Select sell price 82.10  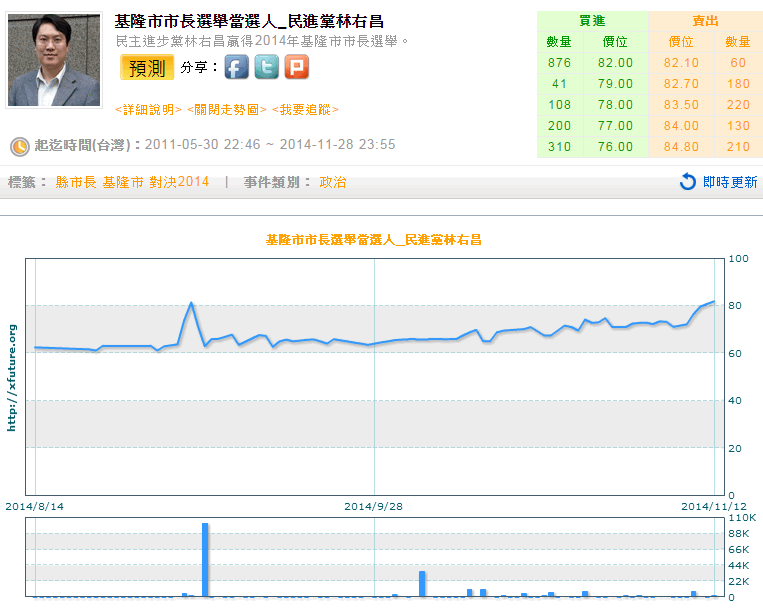(x=681, y=63)
